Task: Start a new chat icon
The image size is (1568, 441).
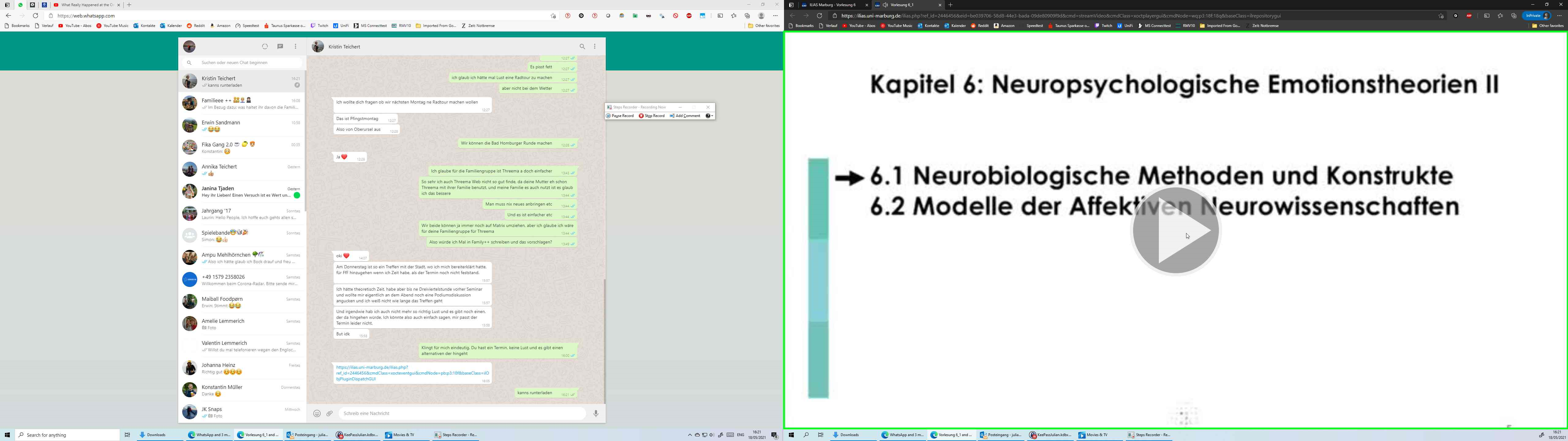Action: (280, 46)
